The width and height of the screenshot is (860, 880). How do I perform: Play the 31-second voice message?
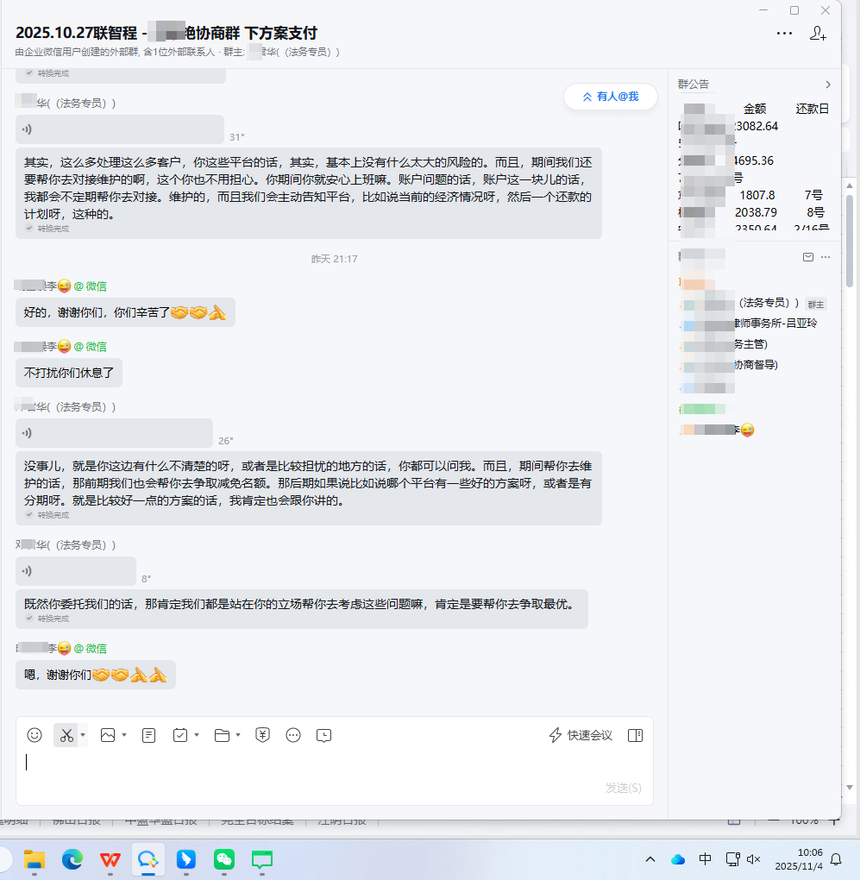[x=120, y=129]
